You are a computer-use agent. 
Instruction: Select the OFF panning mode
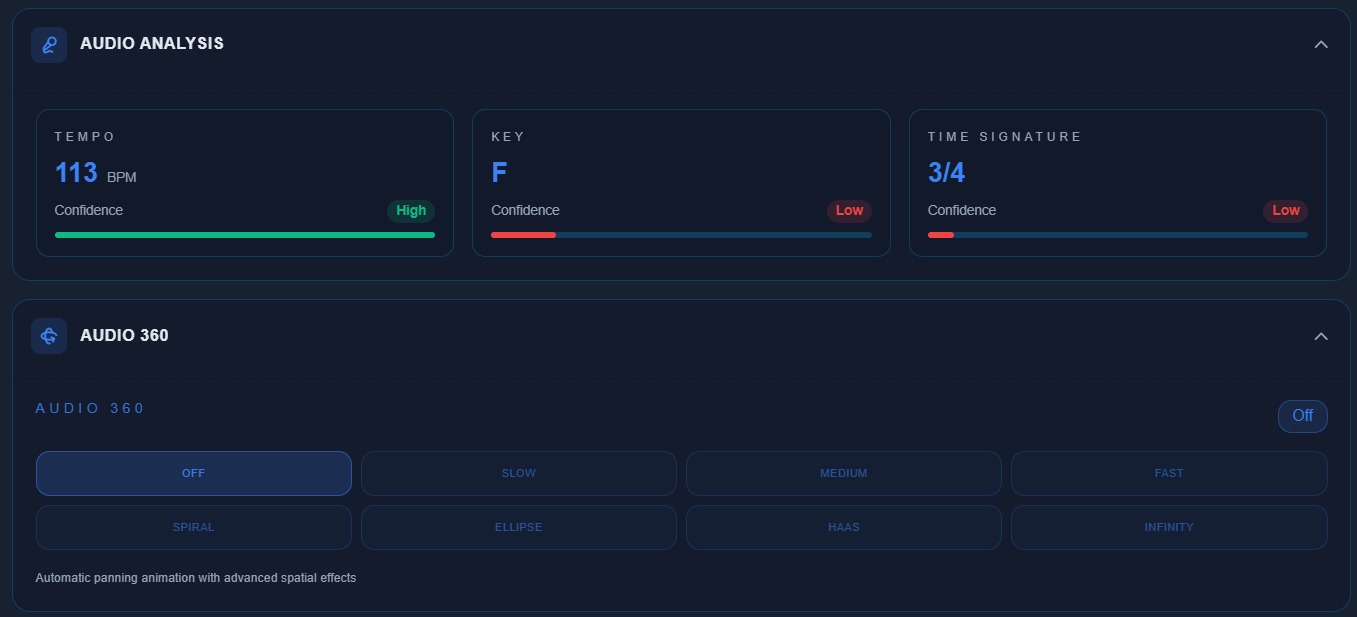click(x=194, y=473)
